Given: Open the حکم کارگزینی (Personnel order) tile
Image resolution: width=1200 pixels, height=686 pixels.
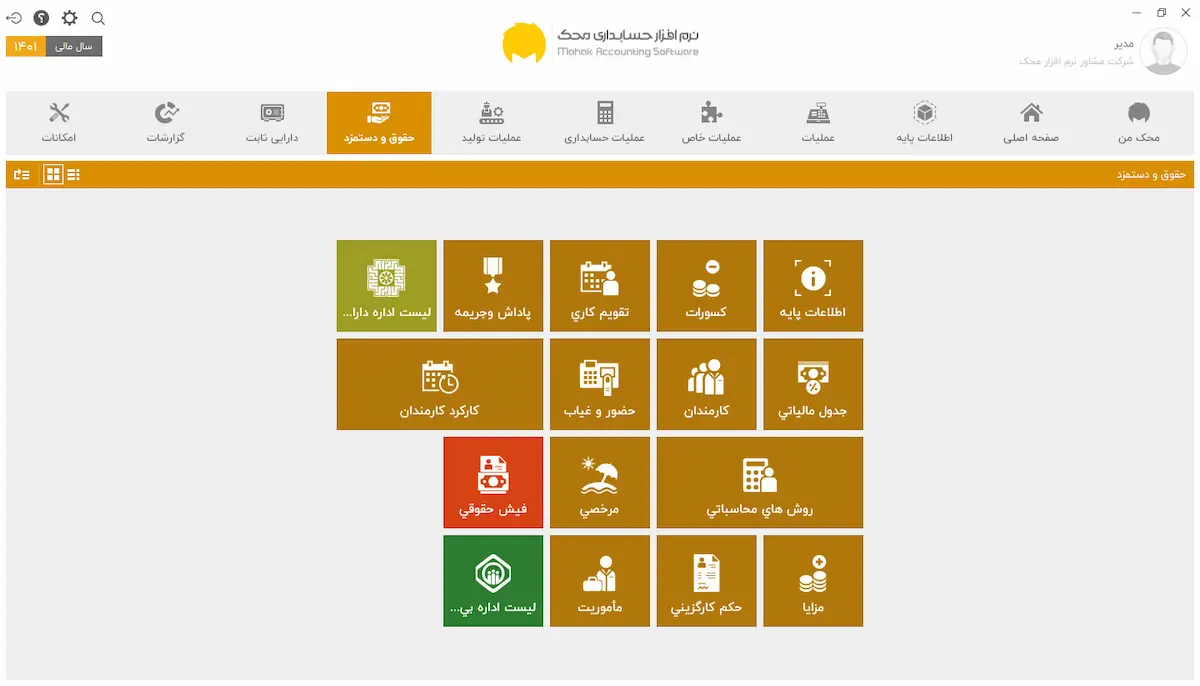Looking at the screenshot, I should (x=706, y=580).
